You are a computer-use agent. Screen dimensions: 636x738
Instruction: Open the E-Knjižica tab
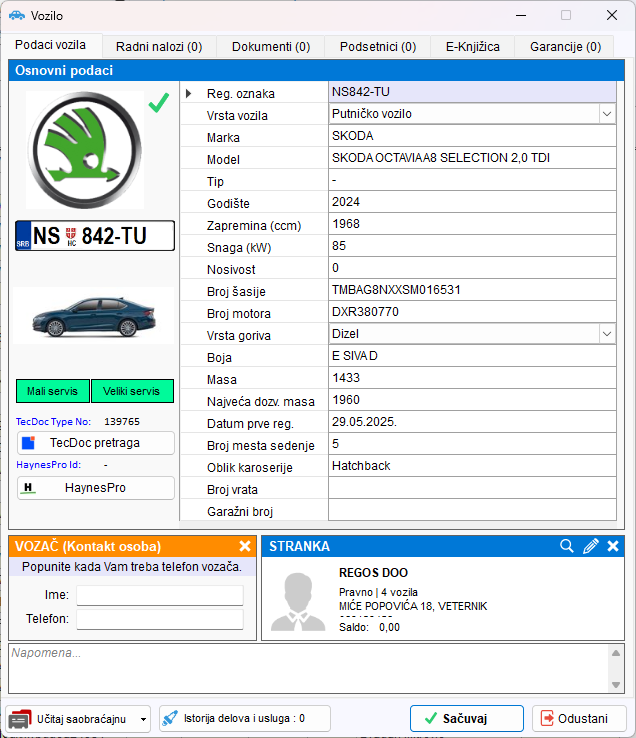pos(473,47)
